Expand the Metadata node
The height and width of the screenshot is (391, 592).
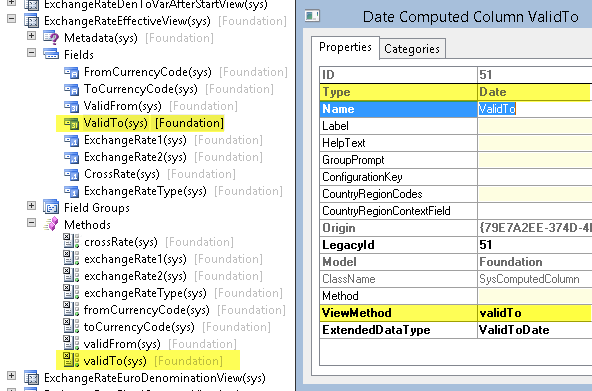point(32,35)
